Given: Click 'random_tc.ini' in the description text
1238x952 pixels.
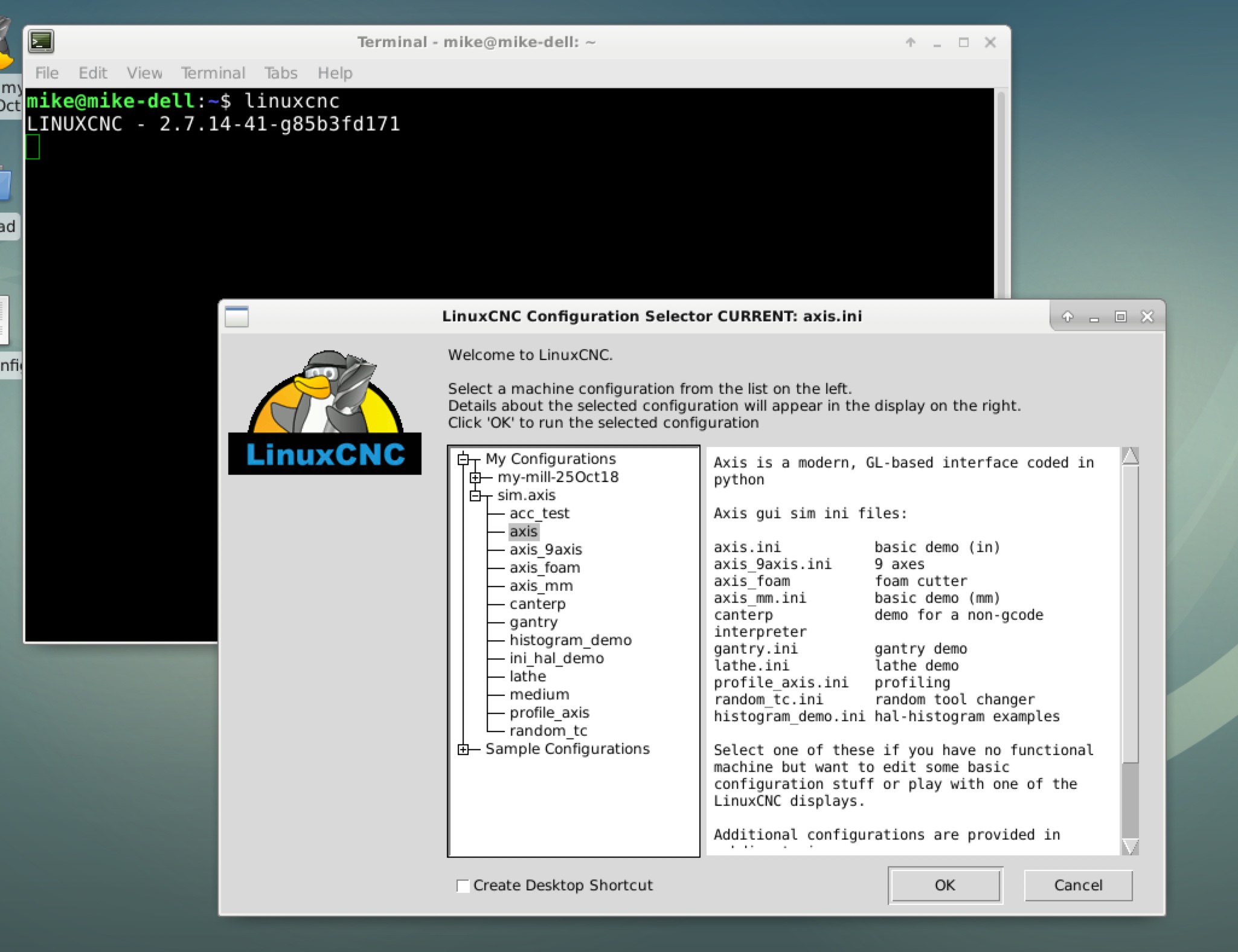Looking at the screenshot, I should pyautogui.click(x=768, y=700).
